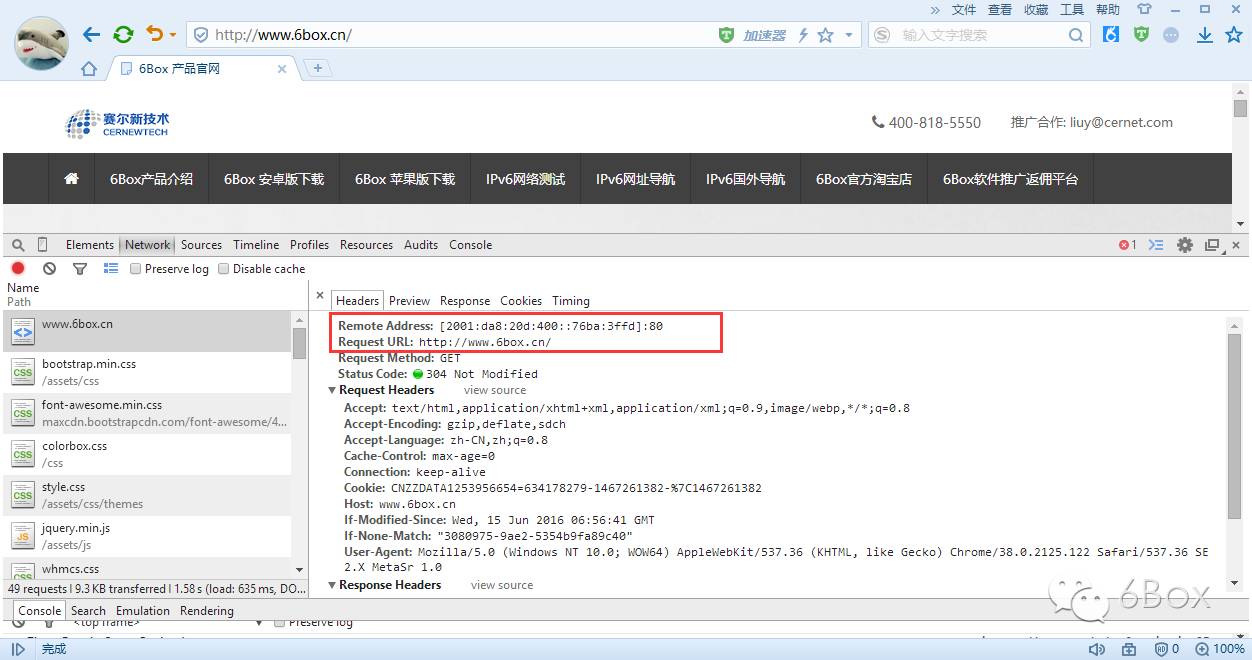Switch to the Preview tab
1252x660 pixels.
tap(409, 301)
